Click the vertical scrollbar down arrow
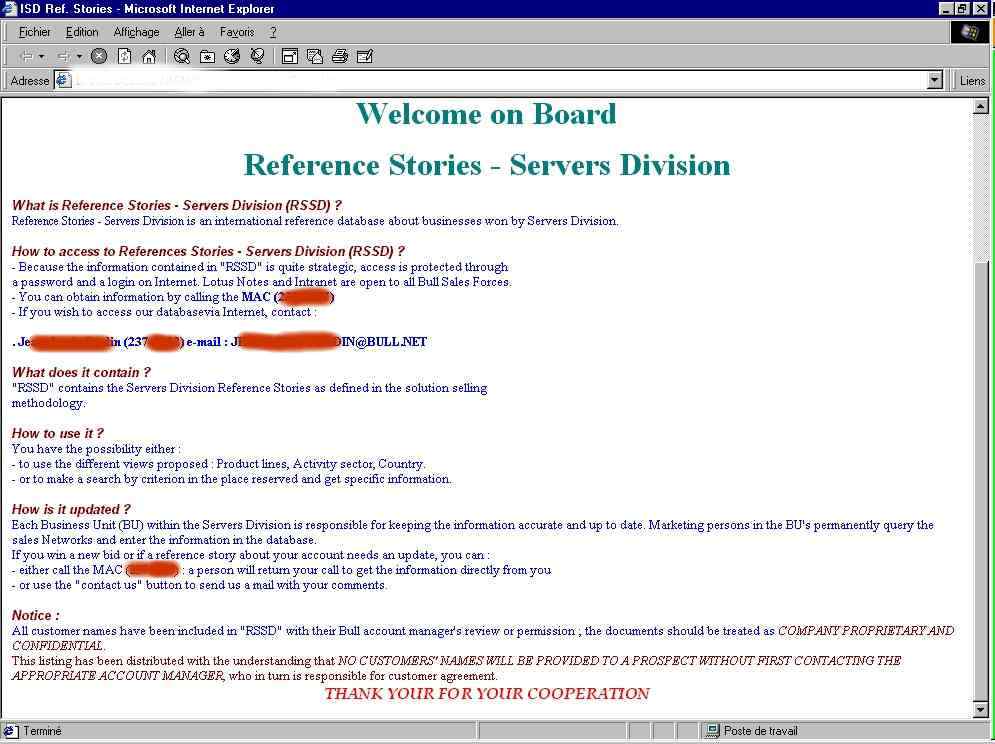Screen dimensions: 995x744 click(980, 709)
